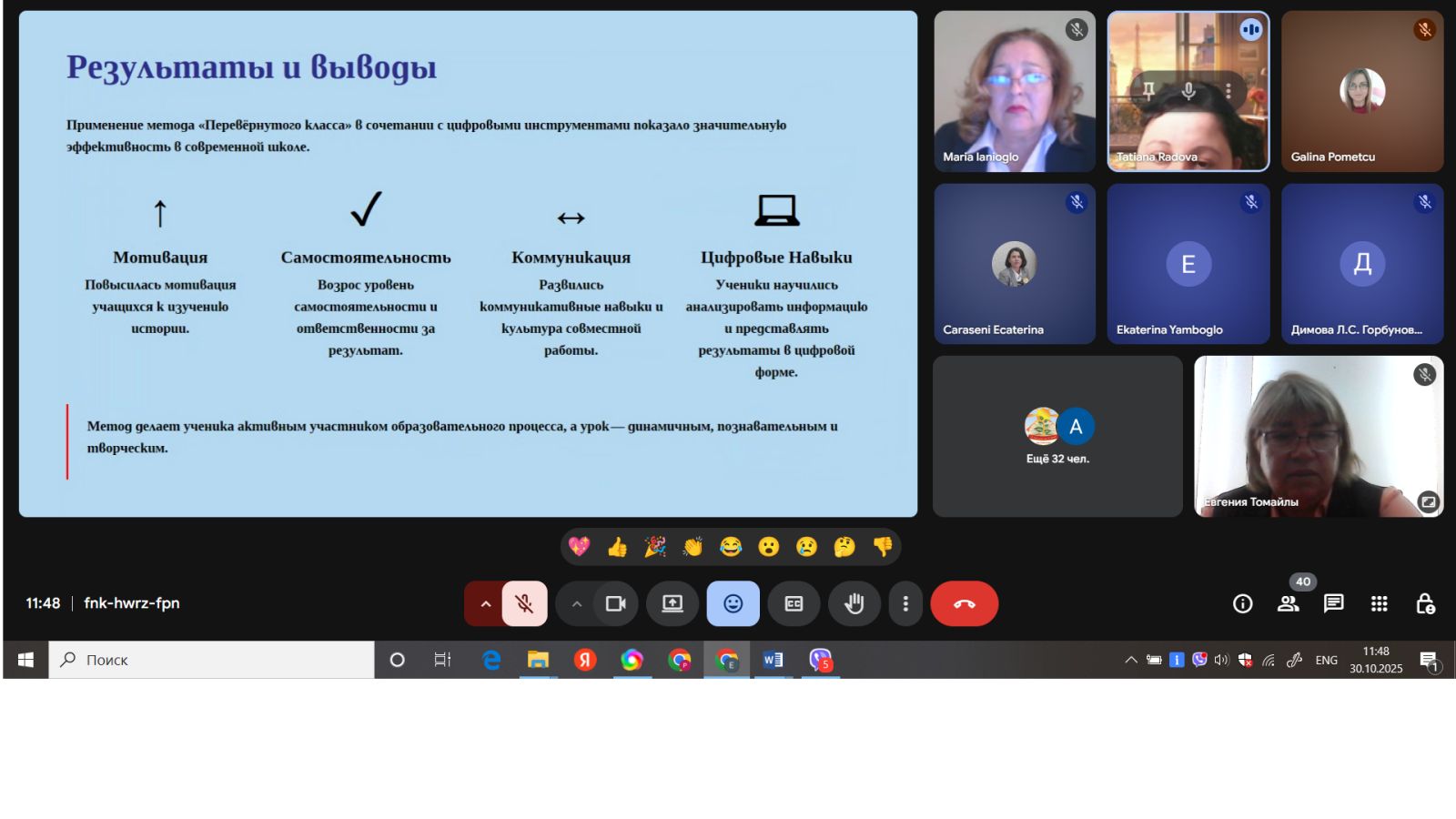Open host controls lock icon
The height and width of the screenshot is (819, 1456).
[1424, 603]
